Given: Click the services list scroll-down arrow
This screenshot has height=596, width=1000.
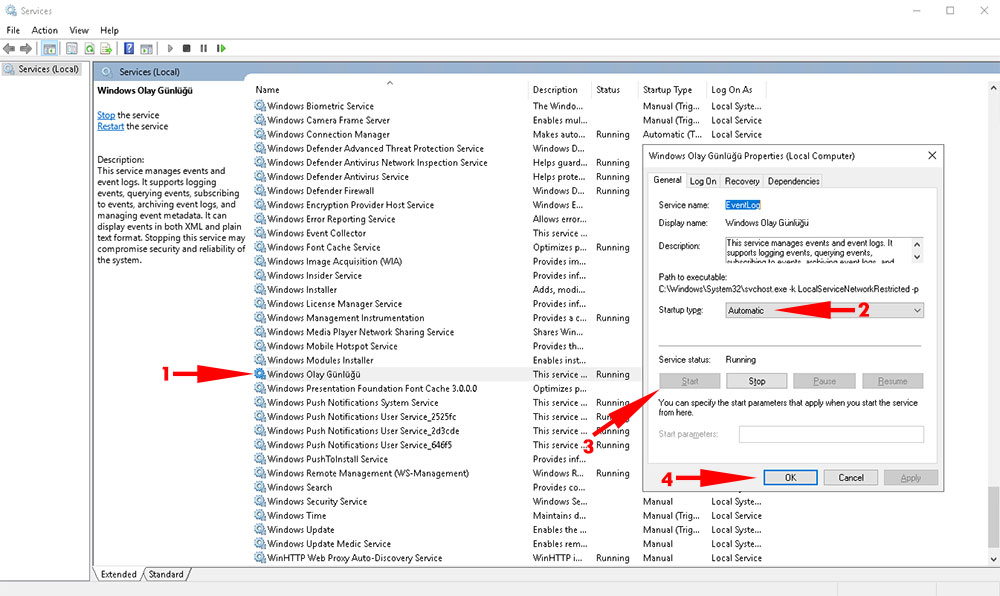Looking at the screenshot, I should click(x=994, y=558).
